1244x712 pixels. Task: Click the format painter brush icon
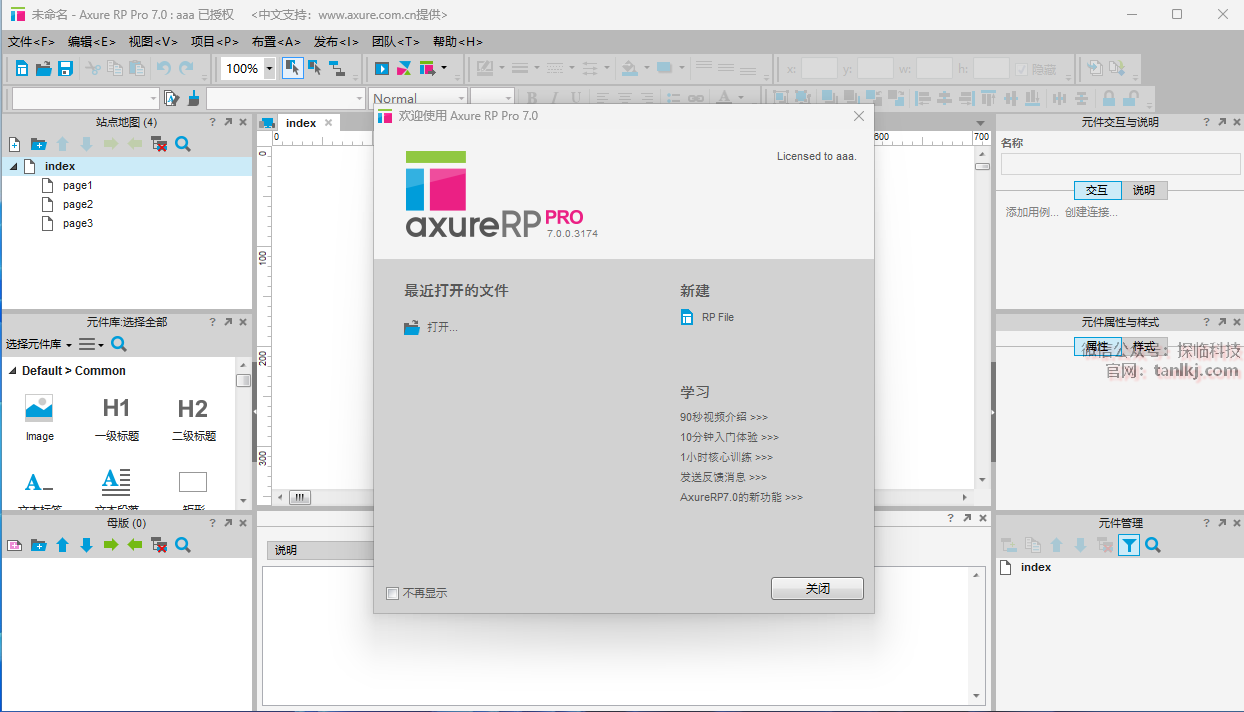[x=193, y=98]
